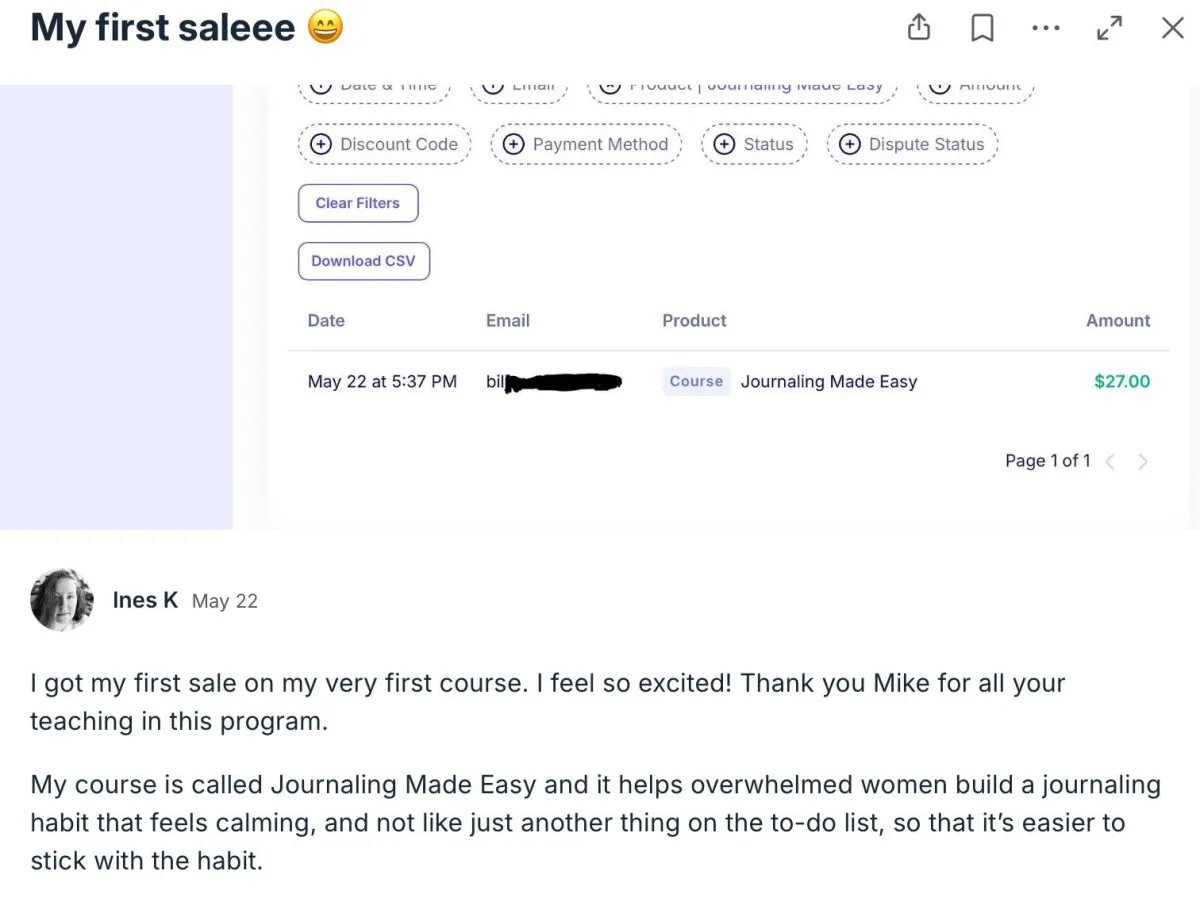Screen dimensions: 1200x898
Task: Click the Product column header
Action: (x=694, y=321)
